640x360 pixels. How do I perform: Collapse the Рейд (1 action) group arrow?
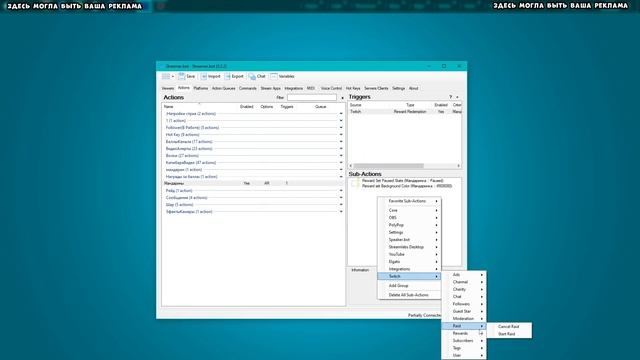pyautogui.click(x=341, y=191)
